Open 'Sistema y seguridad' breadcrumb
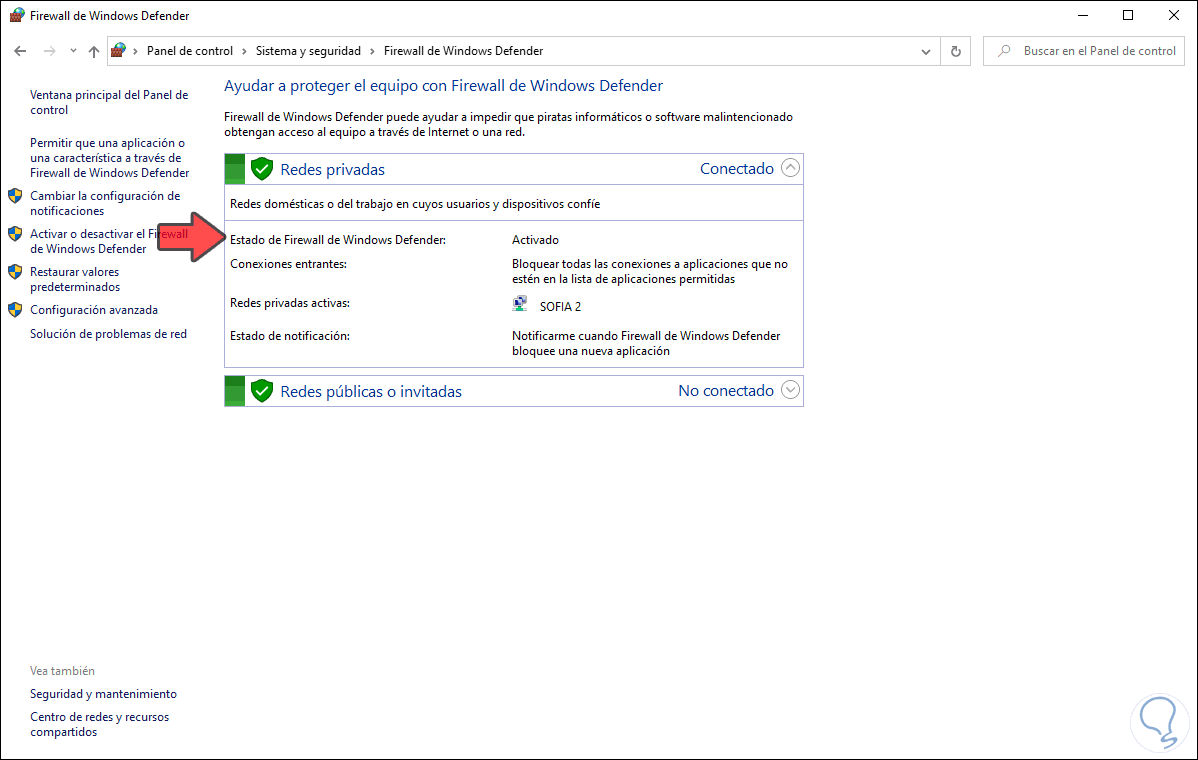 [x=308, y=50]
